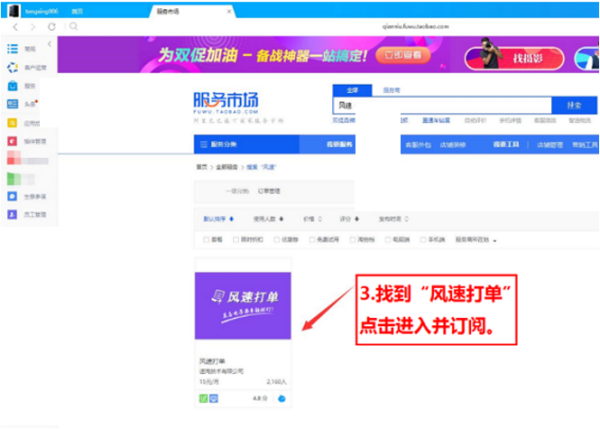Sort results by 价格

point(313,219)
